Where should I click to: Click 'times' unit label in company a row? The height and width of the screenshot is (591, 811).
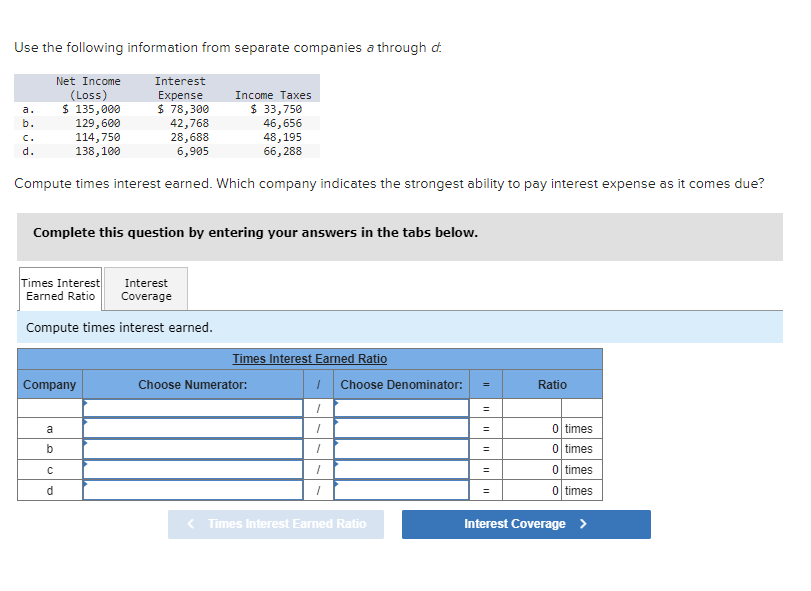[x=578, y=429]
